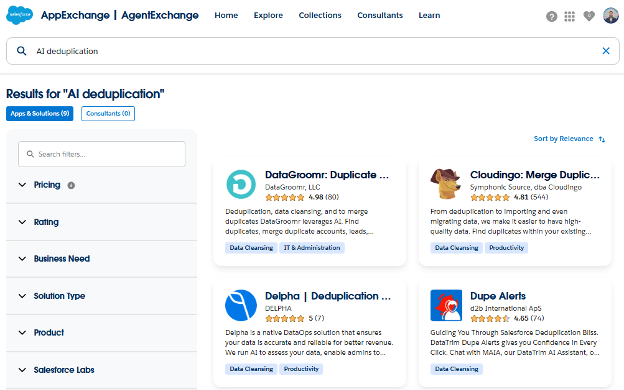Open favorites heart icon
Viewport: 624px width, 390px height.
[589, 16]
